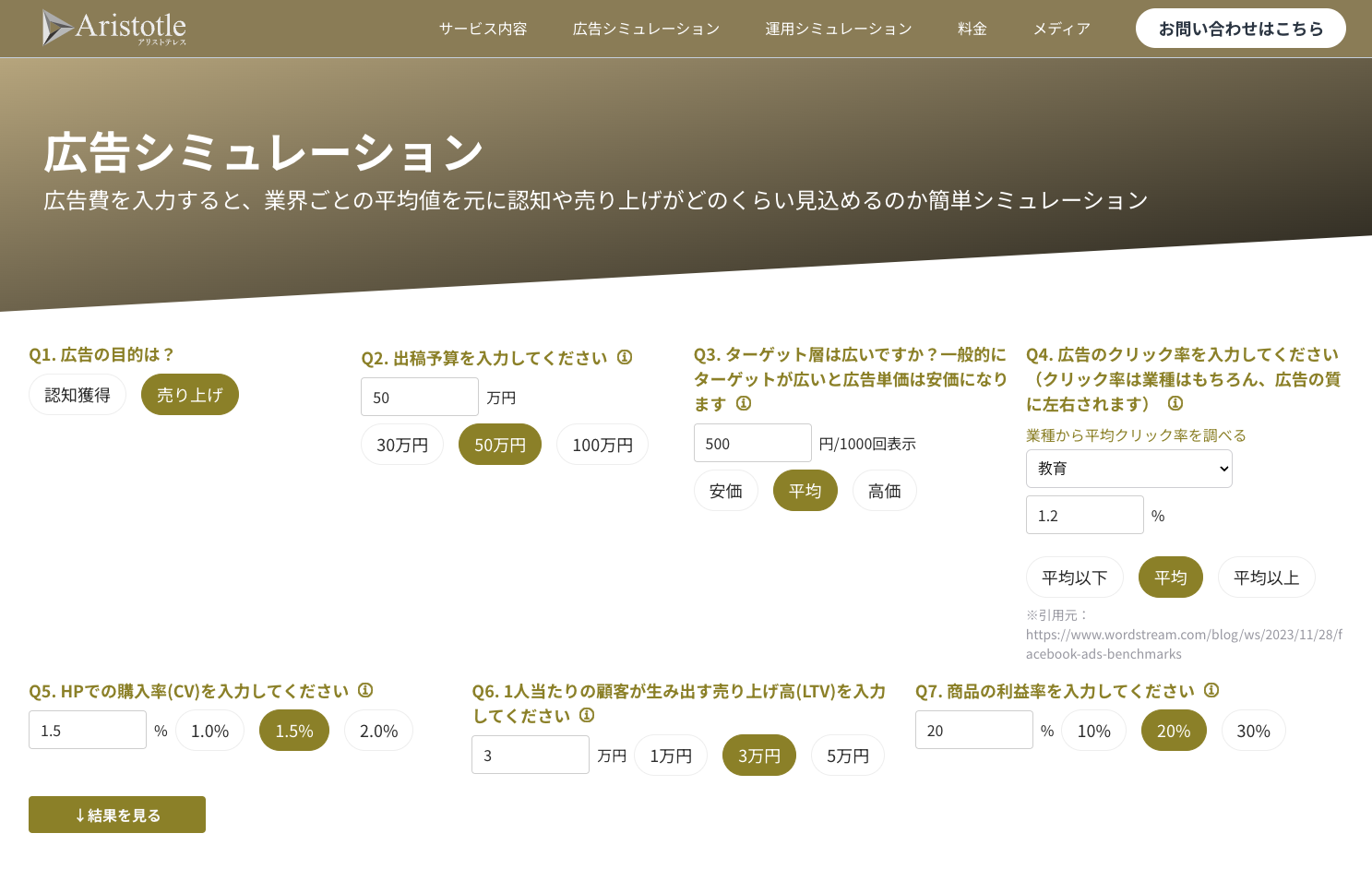Image resolution: width=1372 pixels, height=869 pixels.
Task: Select 安価 ad unit price
Action: [726, 491]
